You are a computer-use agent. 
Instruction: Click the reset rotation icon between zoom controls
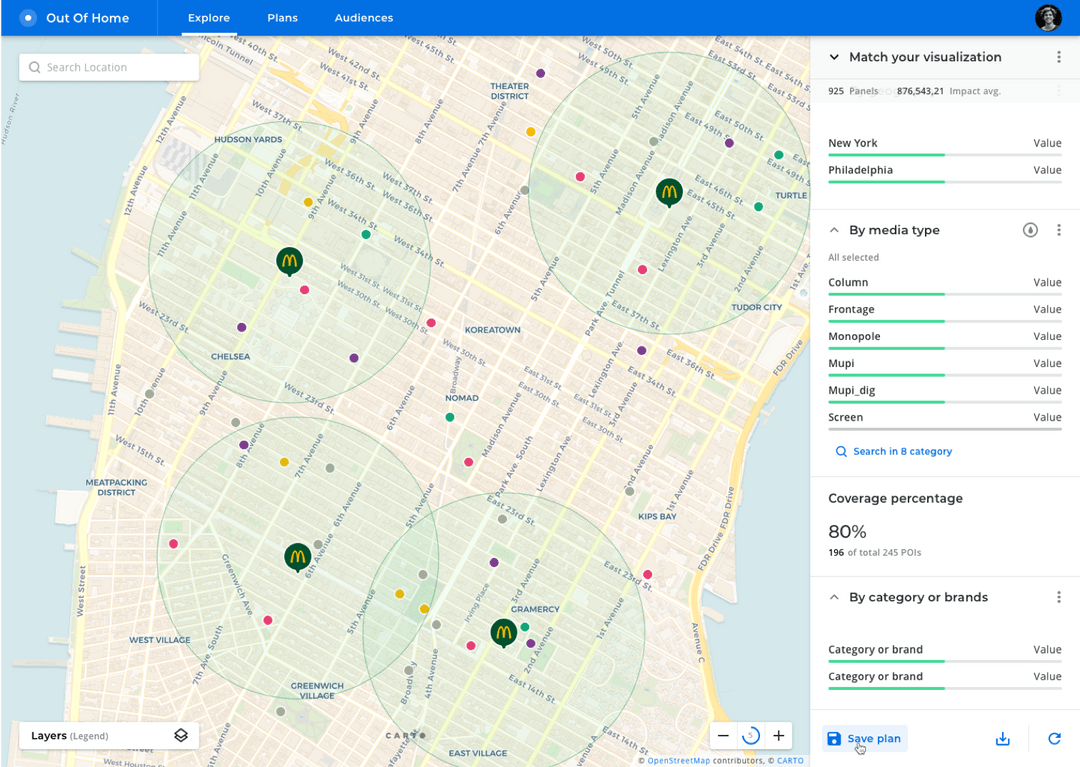click(x=751, y=735)
